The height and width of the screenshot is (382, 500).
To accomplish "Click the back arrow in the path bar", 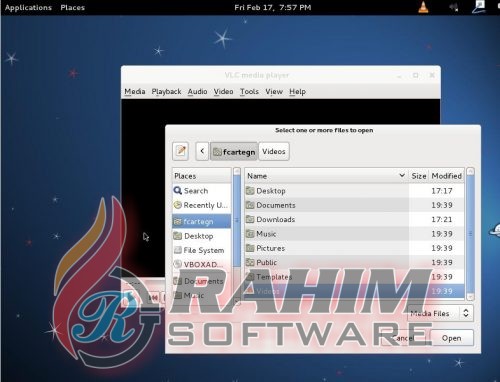I will pyautogui.click(x=202, y=151).
